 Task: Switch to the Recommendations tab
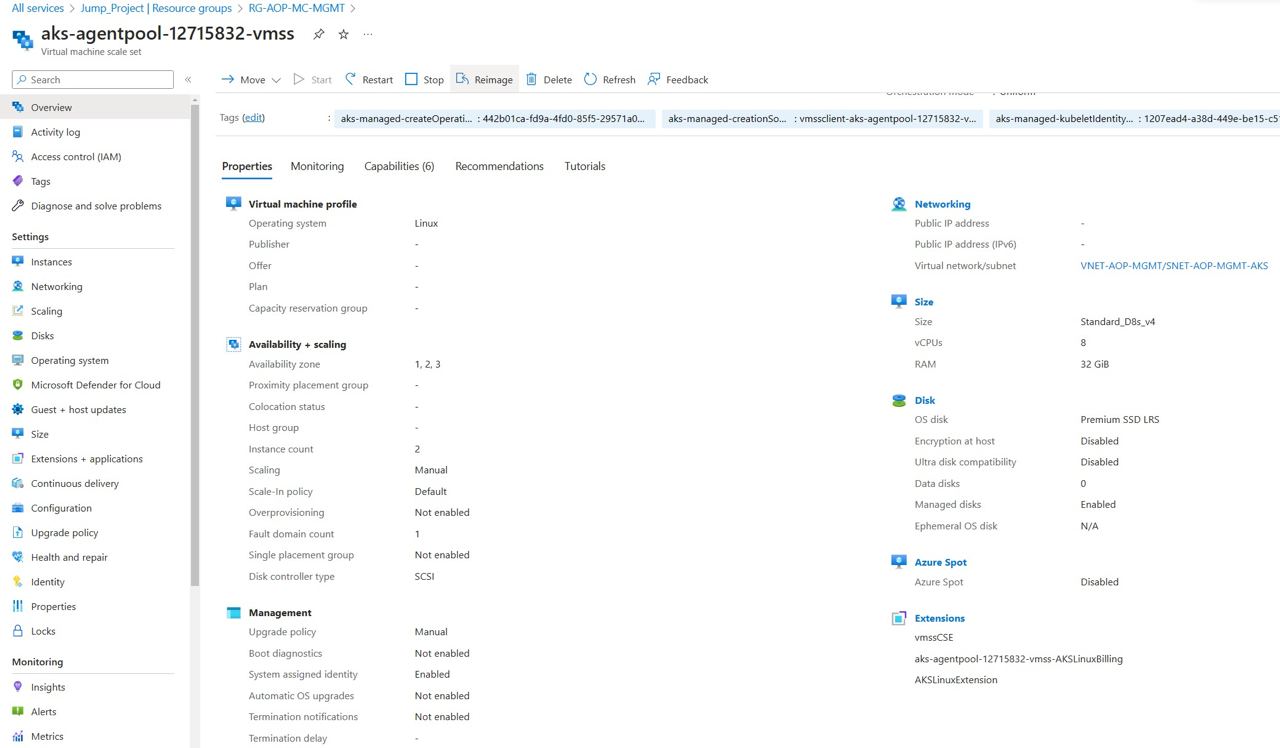pyautogui.click(x=499, y=166)
